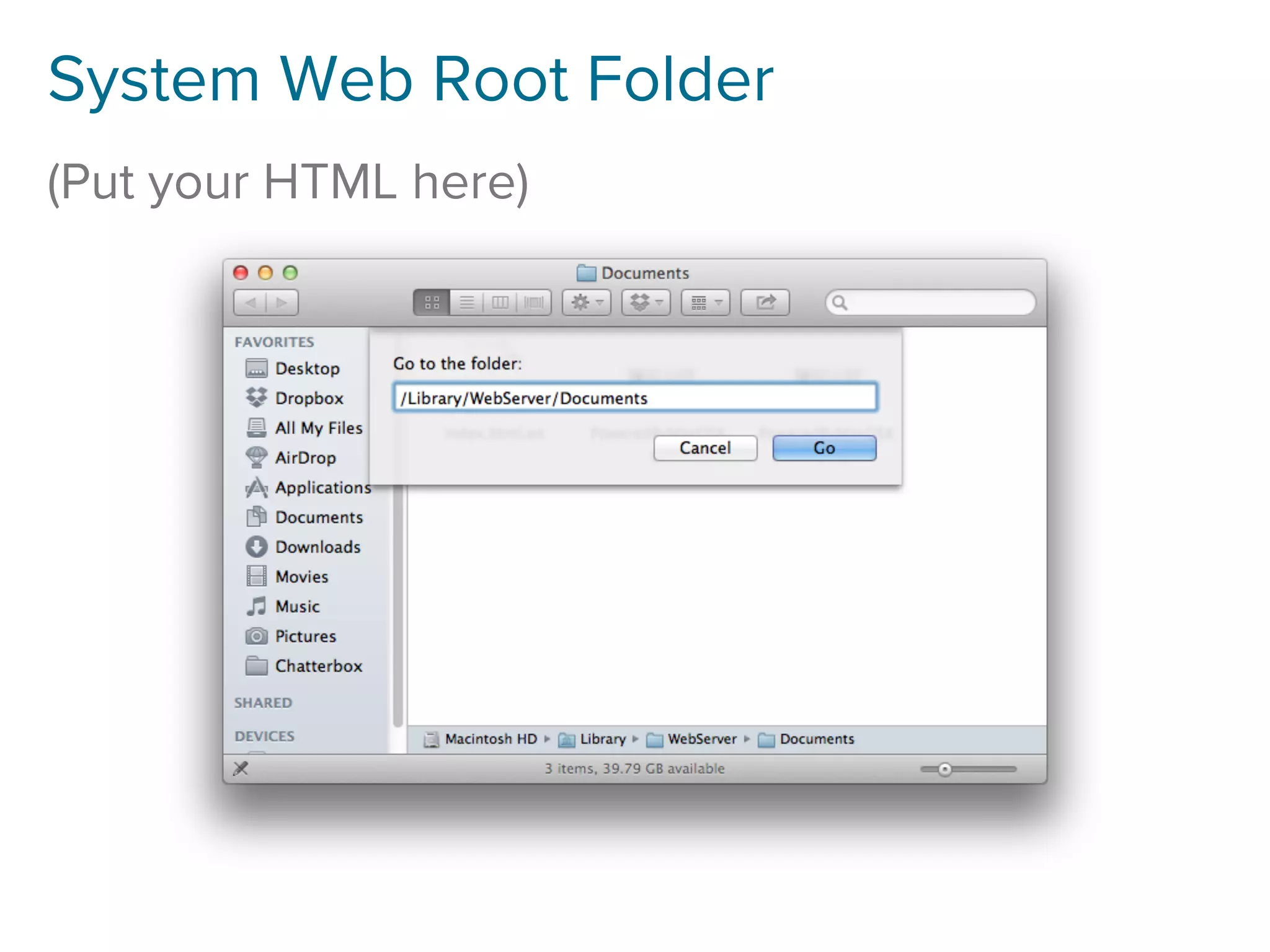Screen dimensions: 1270x952
Task: Switch to Cover Flow view
Action: [534, 302]
